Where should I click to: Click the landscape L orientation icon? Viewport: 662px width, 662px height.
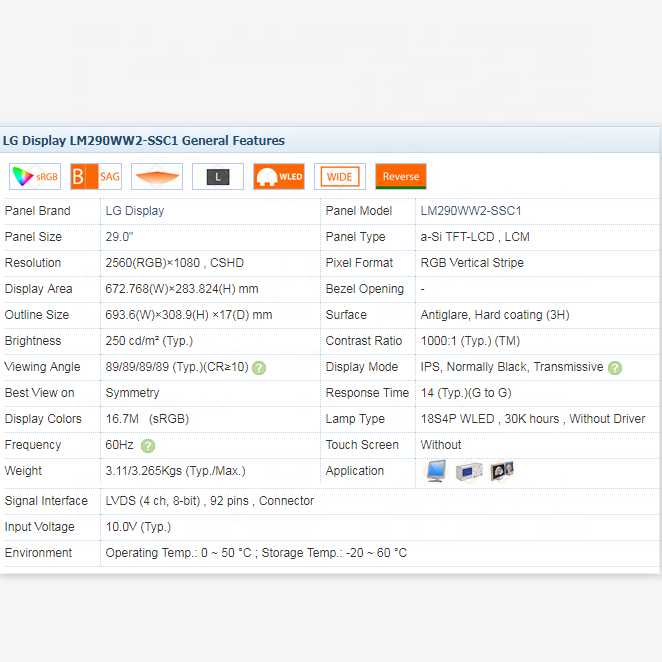point(218,177)
